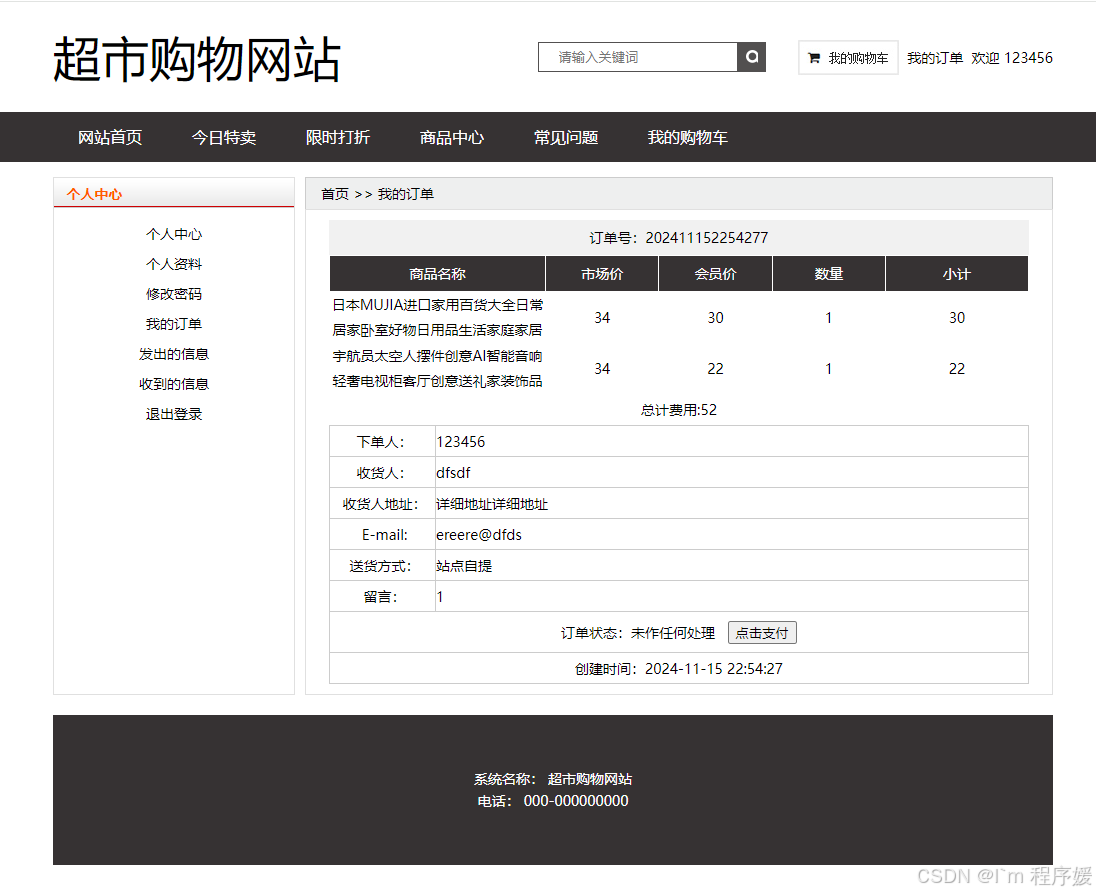The width and height of the screenshot is (1096, 893).
Task: Click the shopping cart icon in header
Action: tap(814, 58)
